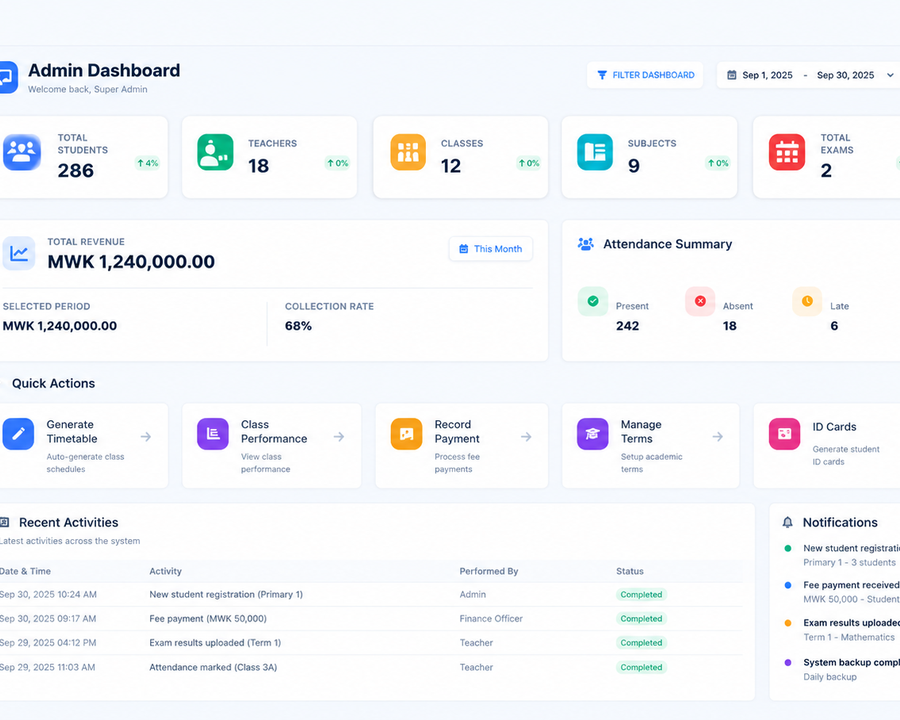Click the Generate Timetable pencil icon
The width and height of the screenshot is (900, 720).
click(18, 433)
